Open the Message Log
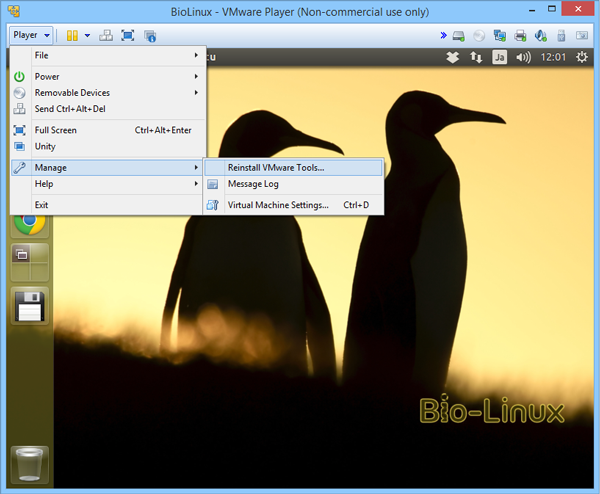 (x=293, y=184)
